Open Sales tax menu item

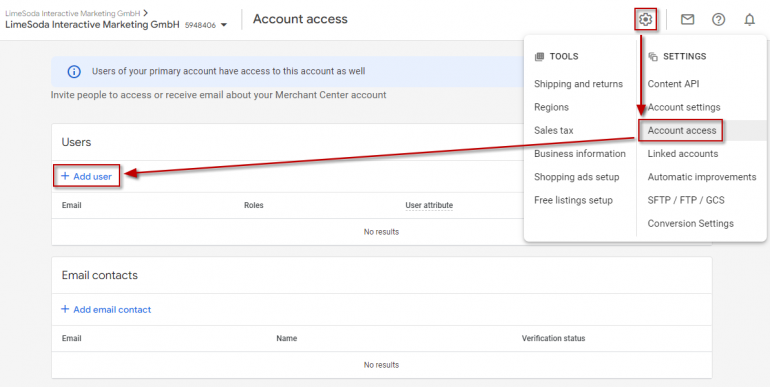click(554, 130)
